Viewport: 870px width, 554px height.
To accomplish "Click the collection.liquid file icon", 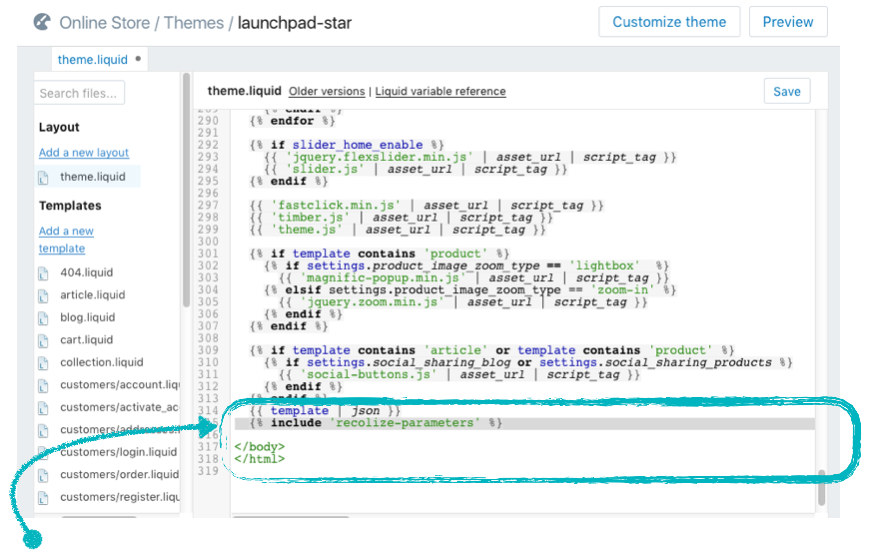I will [x=43, y=363].
